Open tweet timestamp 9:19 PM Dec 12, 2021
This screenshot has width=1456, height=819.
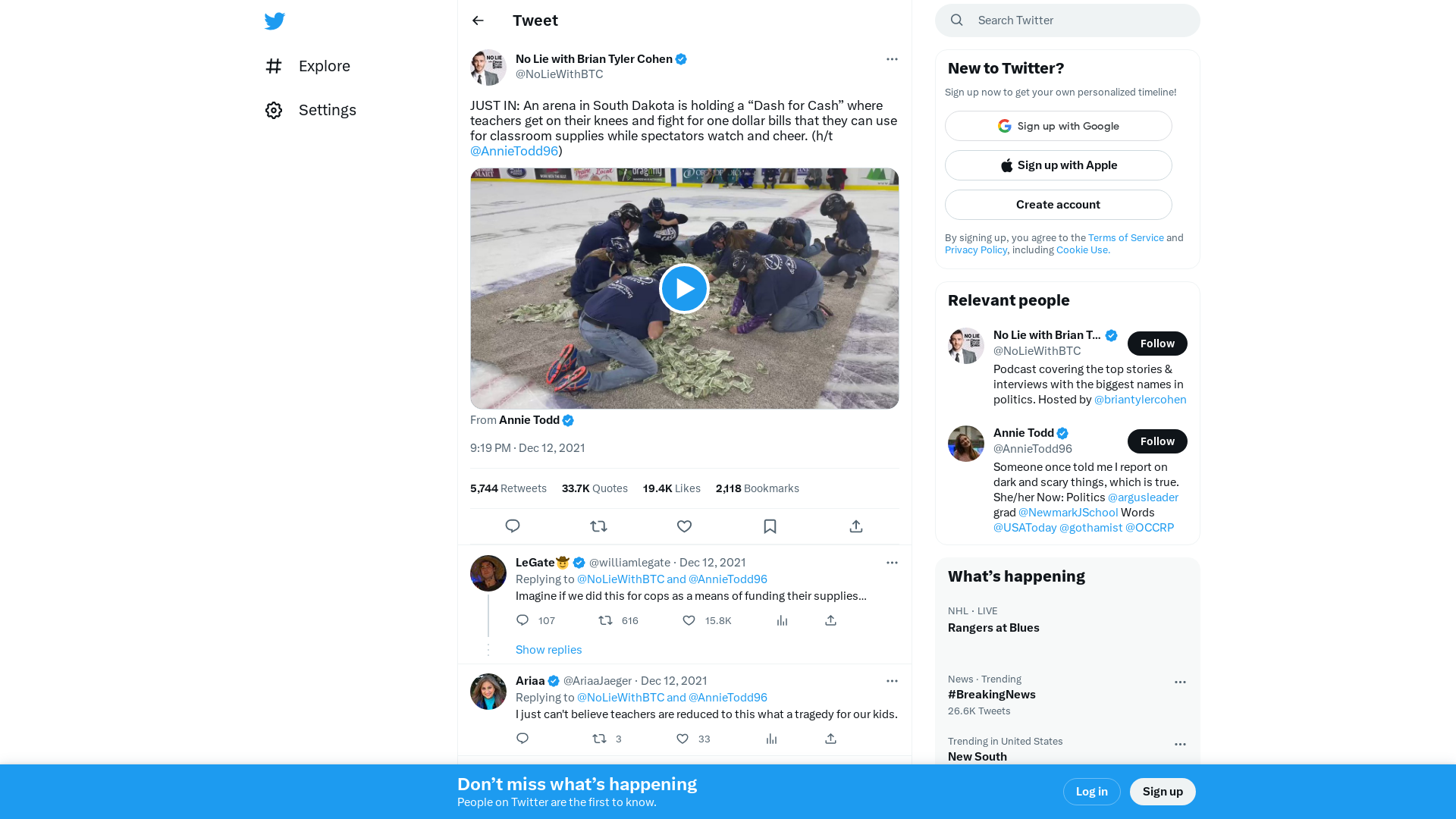pos(528,448)
